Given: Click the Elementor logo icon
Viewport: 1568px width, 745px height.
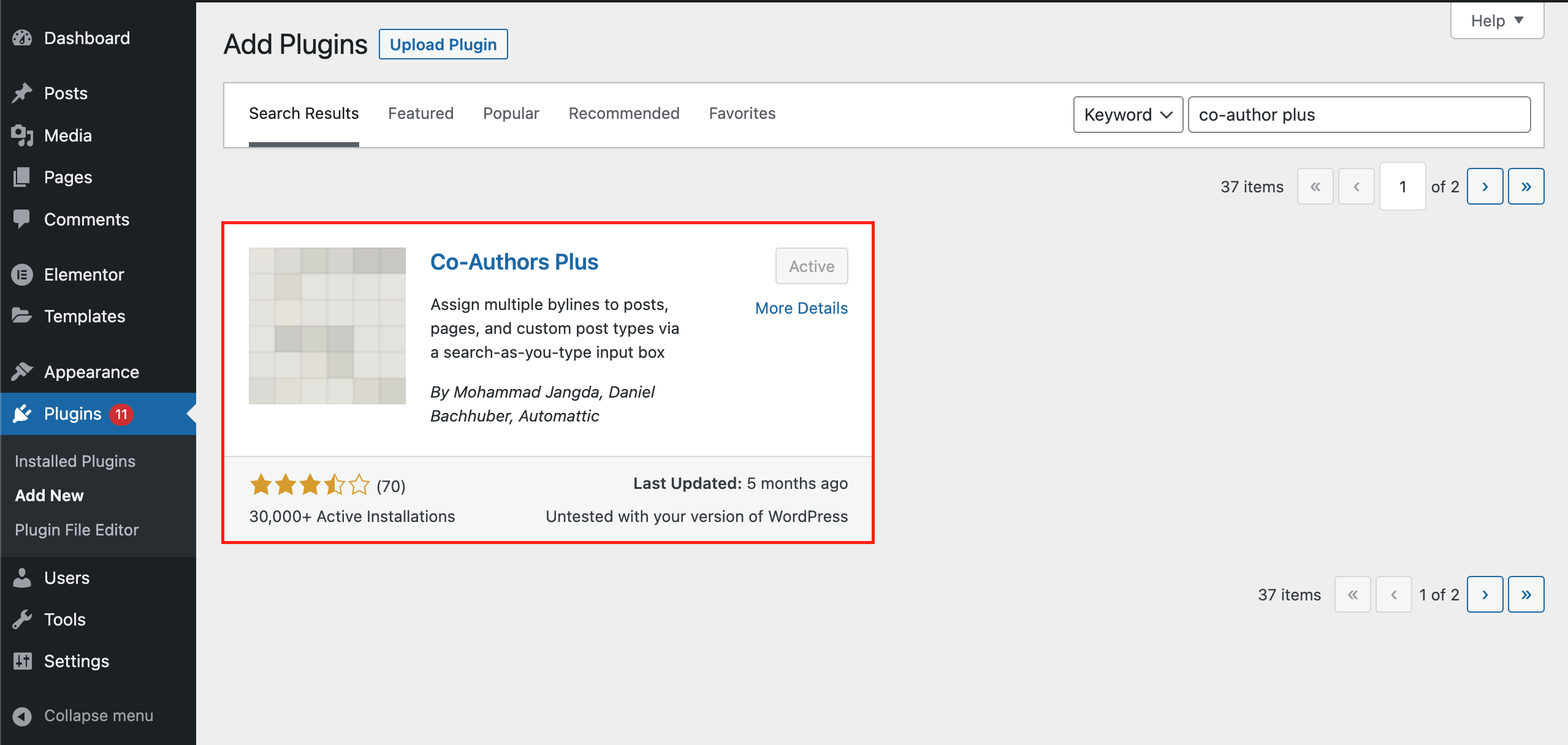Looking at the screenshot, I should 22,274.
